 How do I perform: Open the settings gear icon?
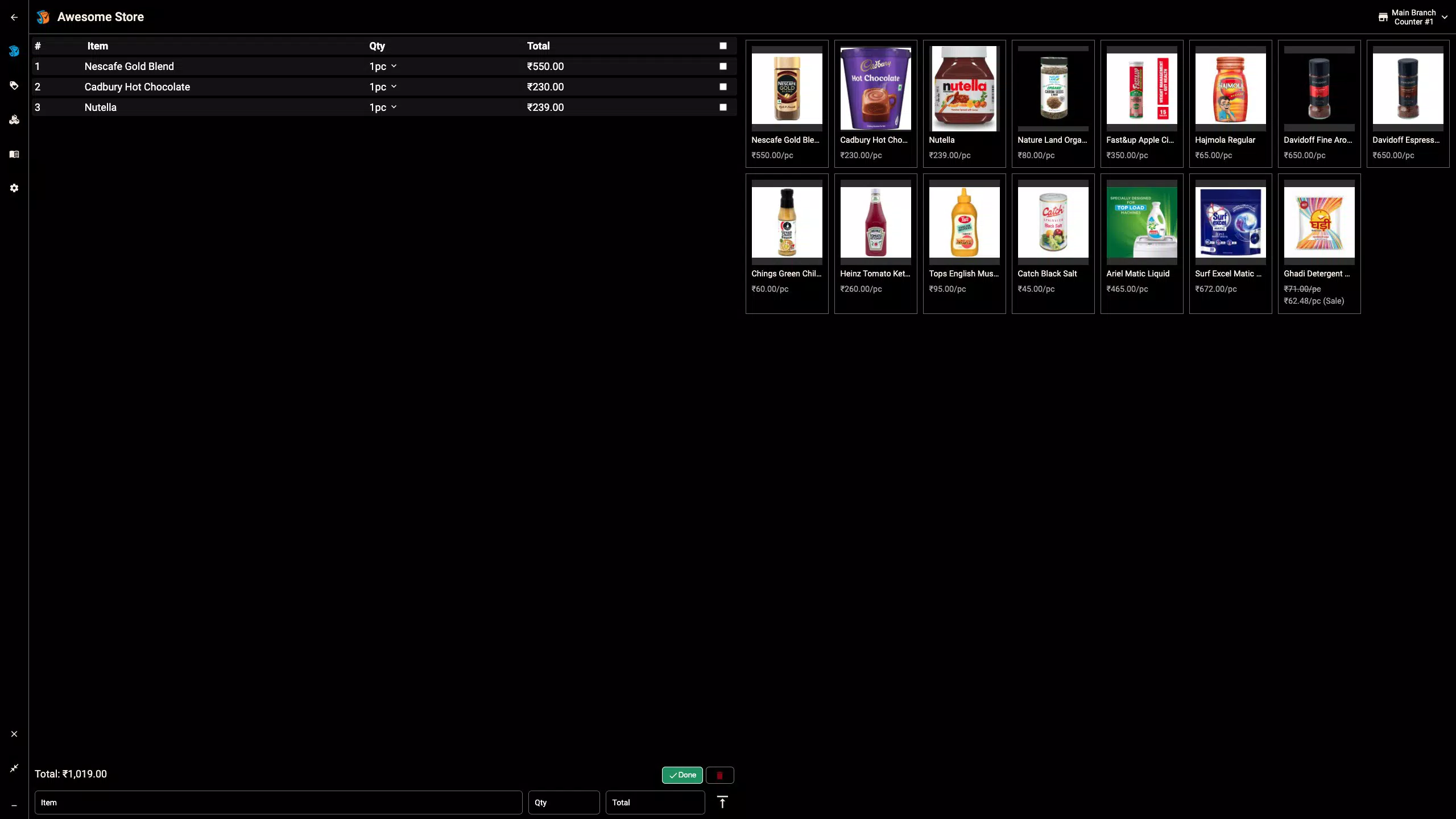point(14,188)
